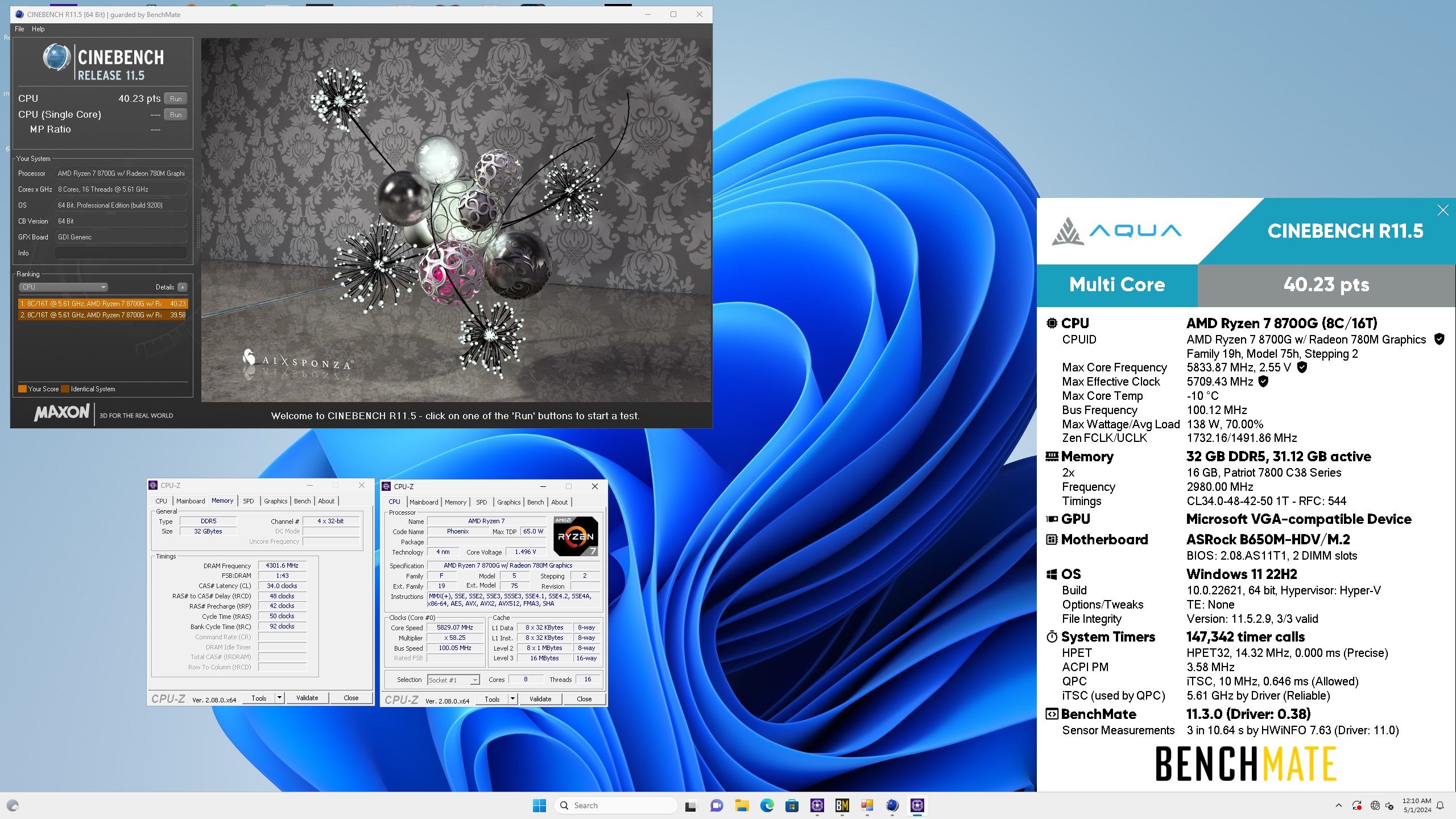Switch to Memory tab in right CPU-Z window
The image size is (1456, 819).
tap(456, 502)
